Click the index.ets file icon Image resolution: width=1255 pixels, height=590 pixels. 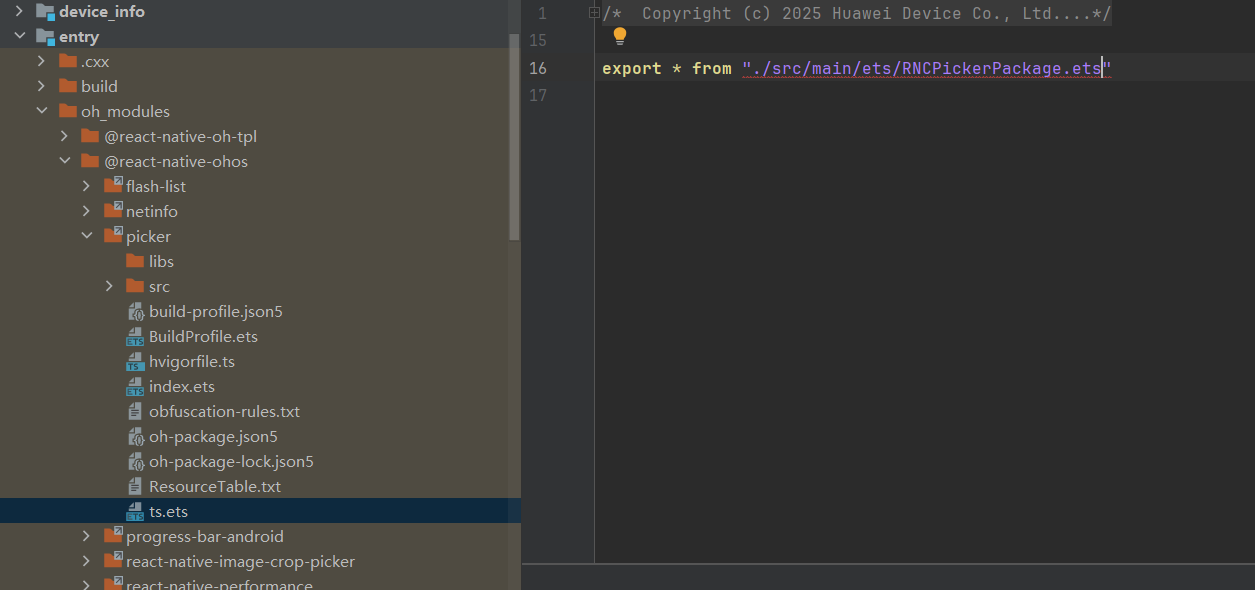pos(135,386)
